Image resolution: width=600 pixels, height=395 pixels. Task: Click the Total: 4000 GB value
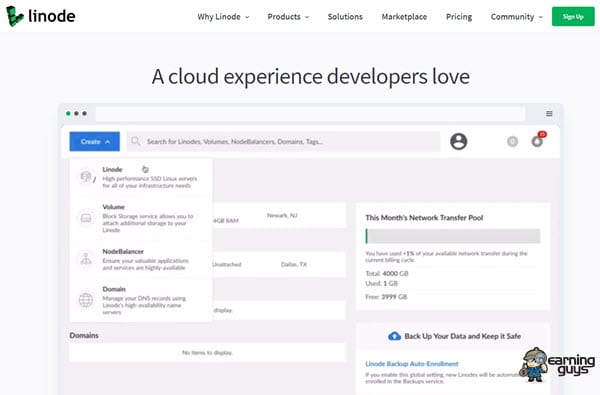point(387,274)
